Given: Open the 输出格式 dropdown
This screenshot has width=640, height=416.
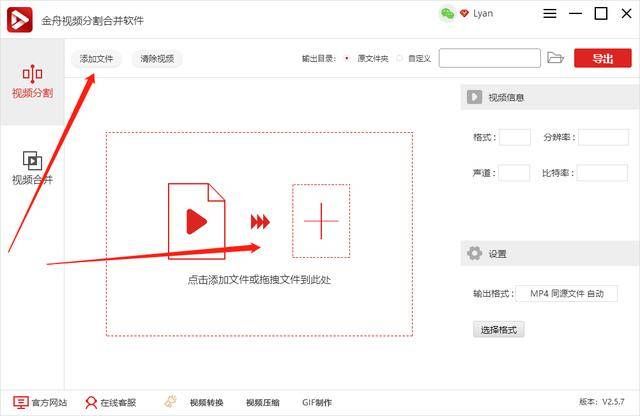Looking at the screenshot, I should (x=567, y=293).
